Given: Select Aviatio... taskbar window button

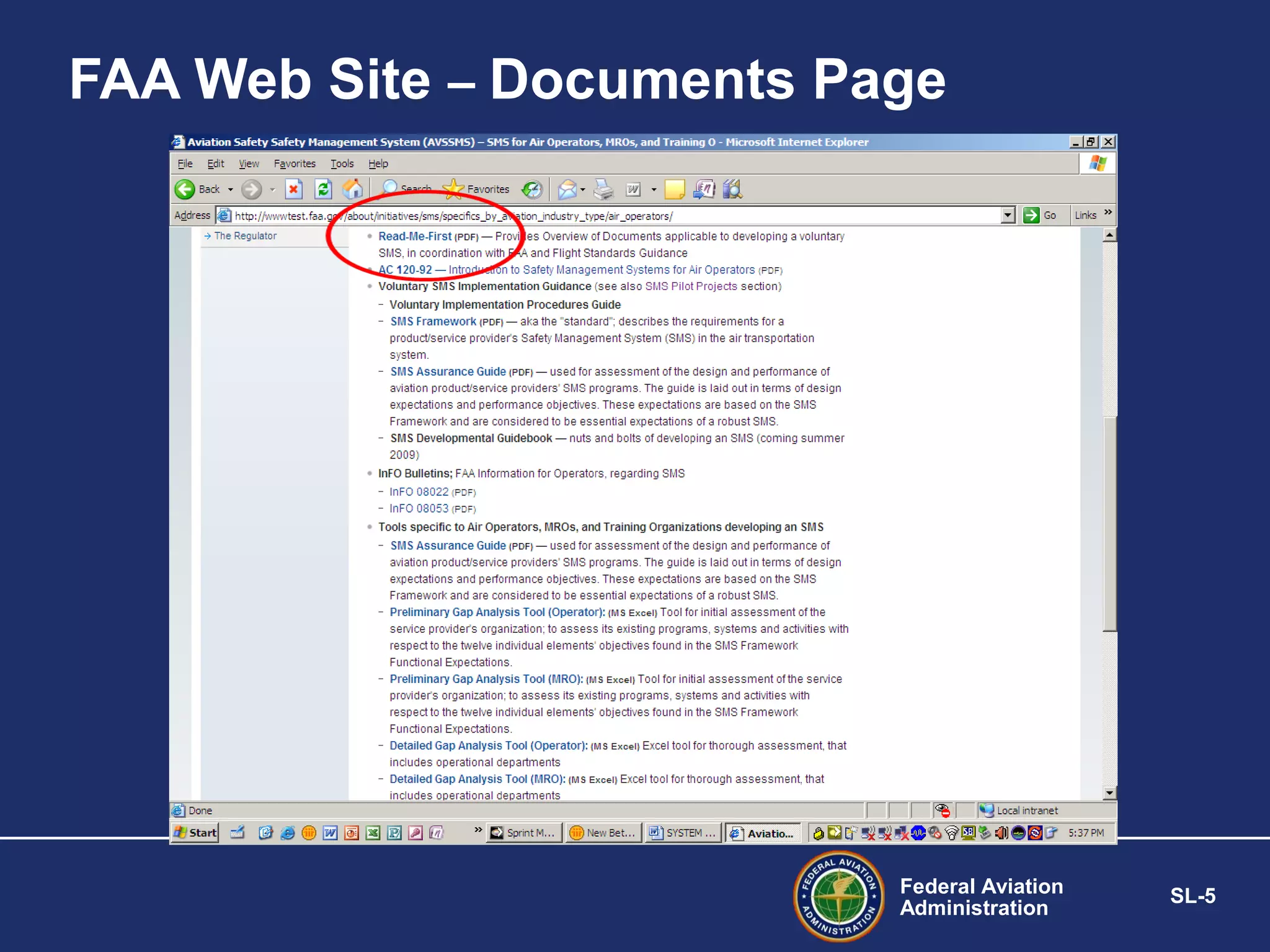Looking at the screenshot, I should [763, 833].
